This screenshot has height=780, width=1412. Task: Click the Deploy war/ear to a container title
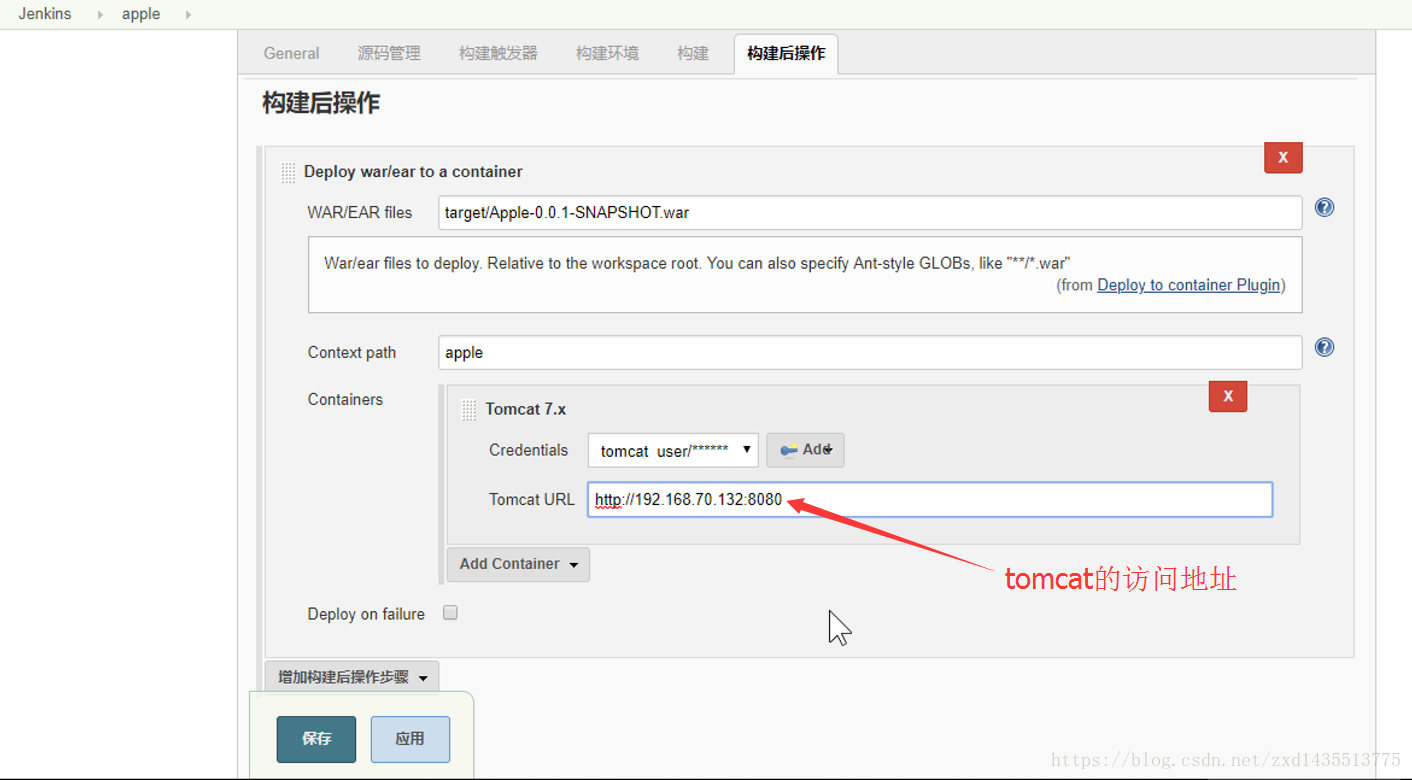pyautogui.click(x=413, y=172)
